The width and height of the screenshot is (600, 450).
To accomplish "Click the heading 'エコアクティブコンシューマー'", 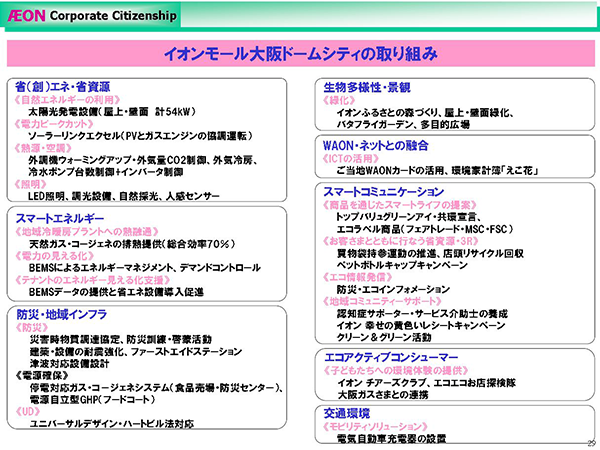I will pyautogui.click(x=391, y=357).
